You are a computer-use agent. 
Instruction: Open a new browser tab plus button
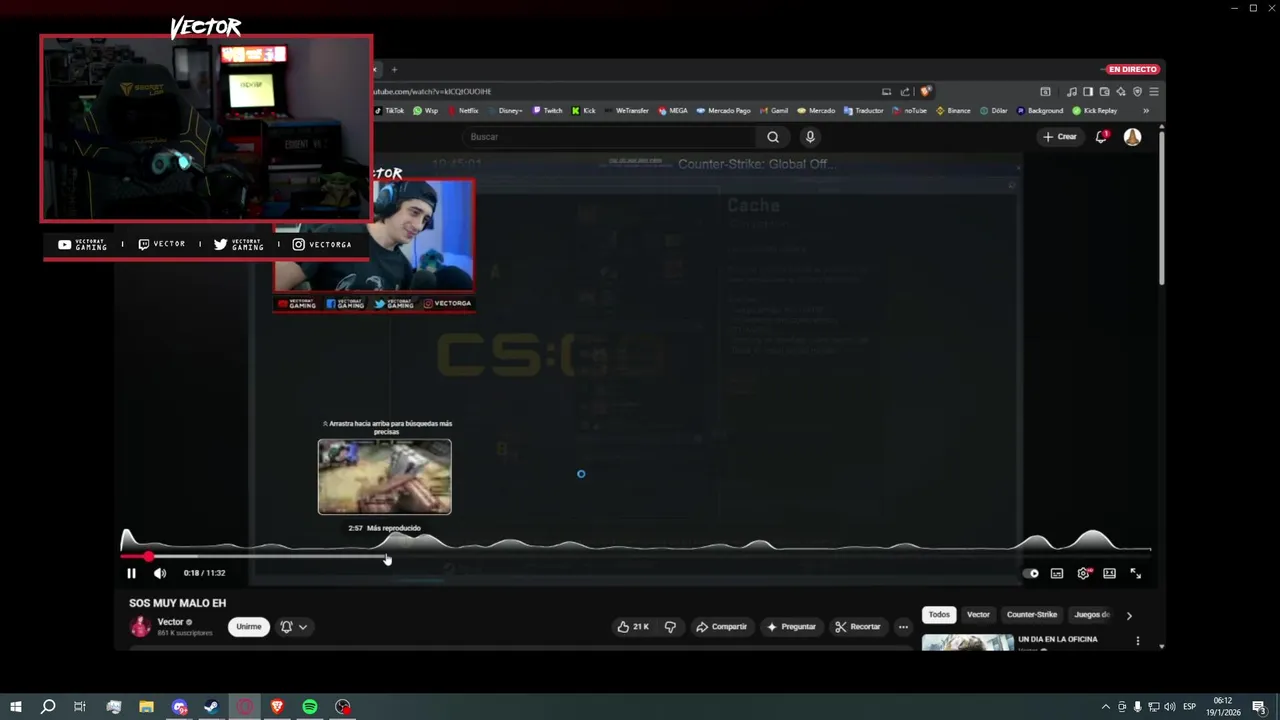(394, 69)
